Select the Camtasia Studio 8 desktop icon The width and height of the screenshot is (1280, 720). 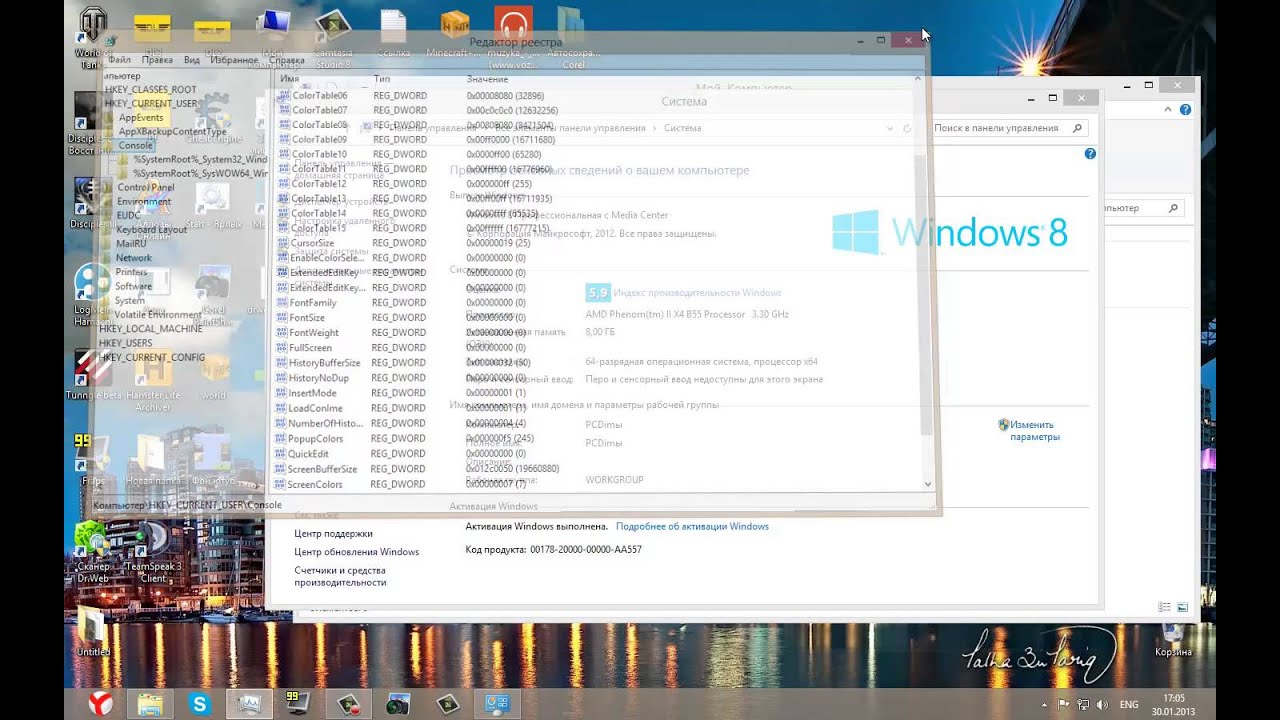coord(334,37)
